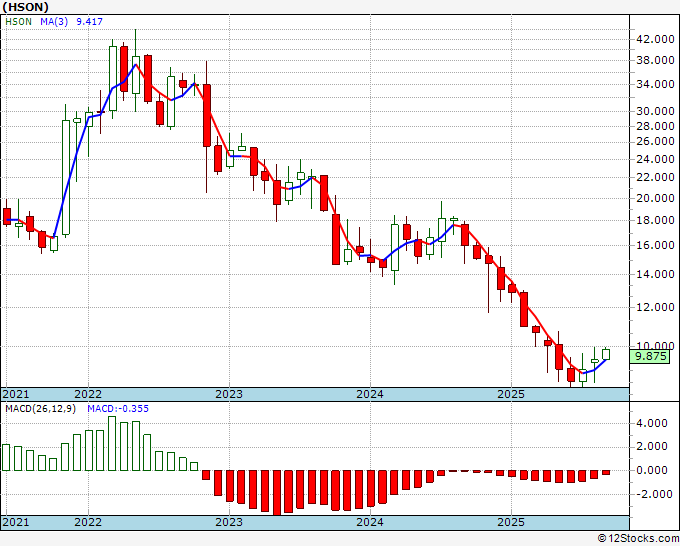This screenshot has width=680, height=546.
Task: Click the latest candlestick at far right
Action: point(606,353)
